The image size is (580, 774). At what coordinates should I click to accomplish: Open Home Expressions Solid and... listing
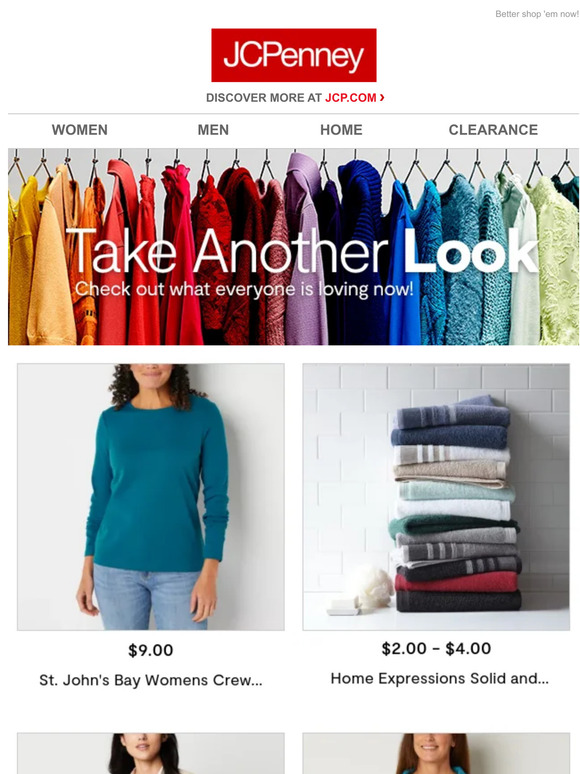click(x=439, y=679)
